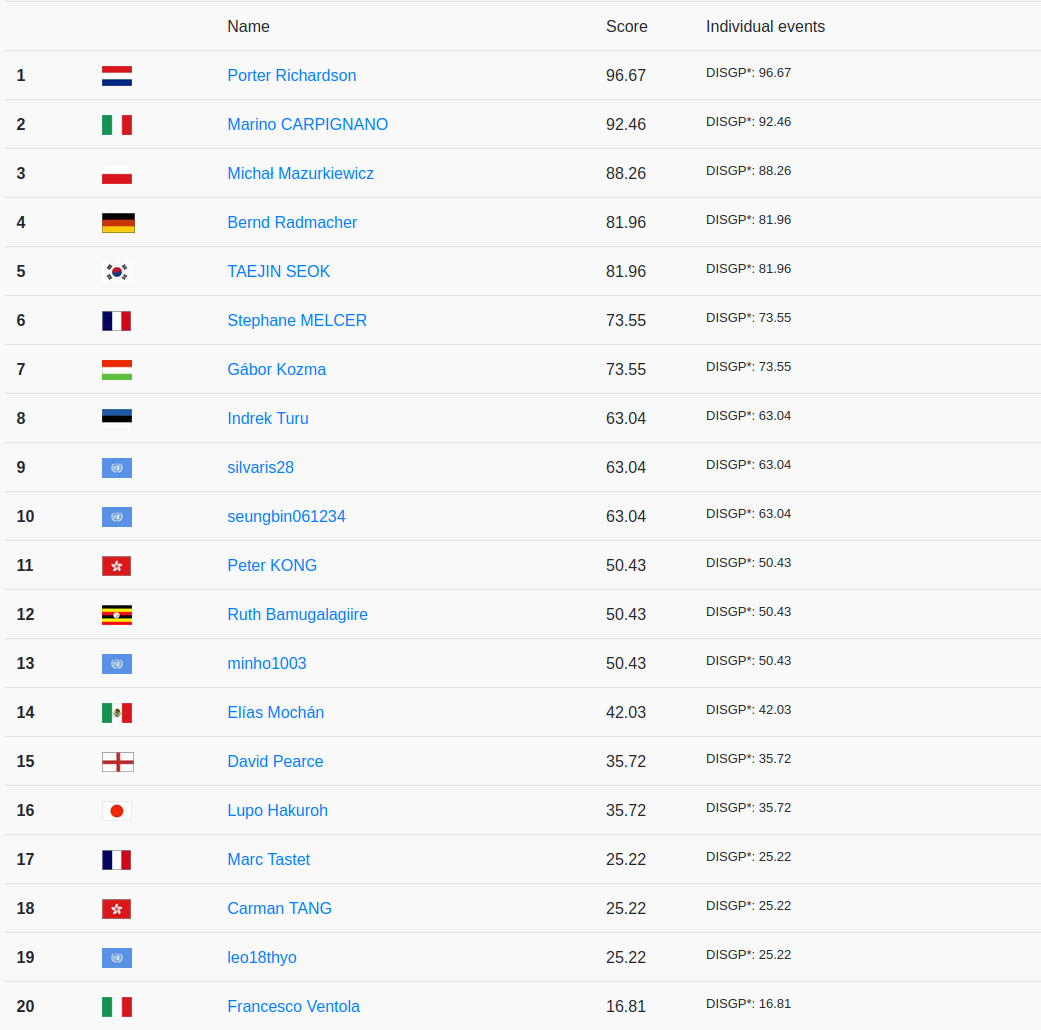This screenshot has width=1041, height=1030.
Task: Open Francesco Ventola's profile link
Action: click(x=293, y=1007)
